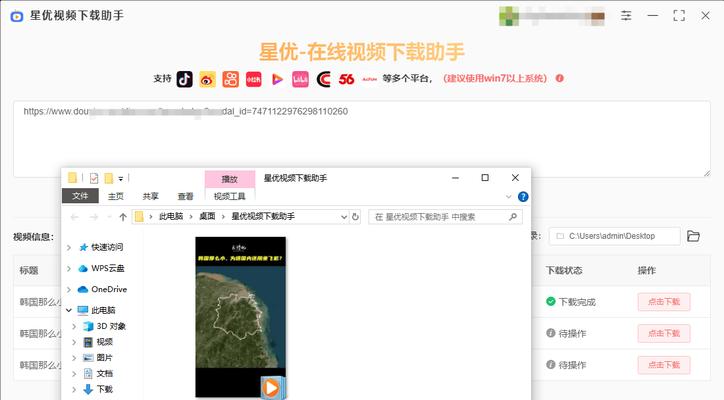Switch to the 查看 ribbon tab
Image resolution: width=724 pixels, height=400 pixels.
click(186, 196)
